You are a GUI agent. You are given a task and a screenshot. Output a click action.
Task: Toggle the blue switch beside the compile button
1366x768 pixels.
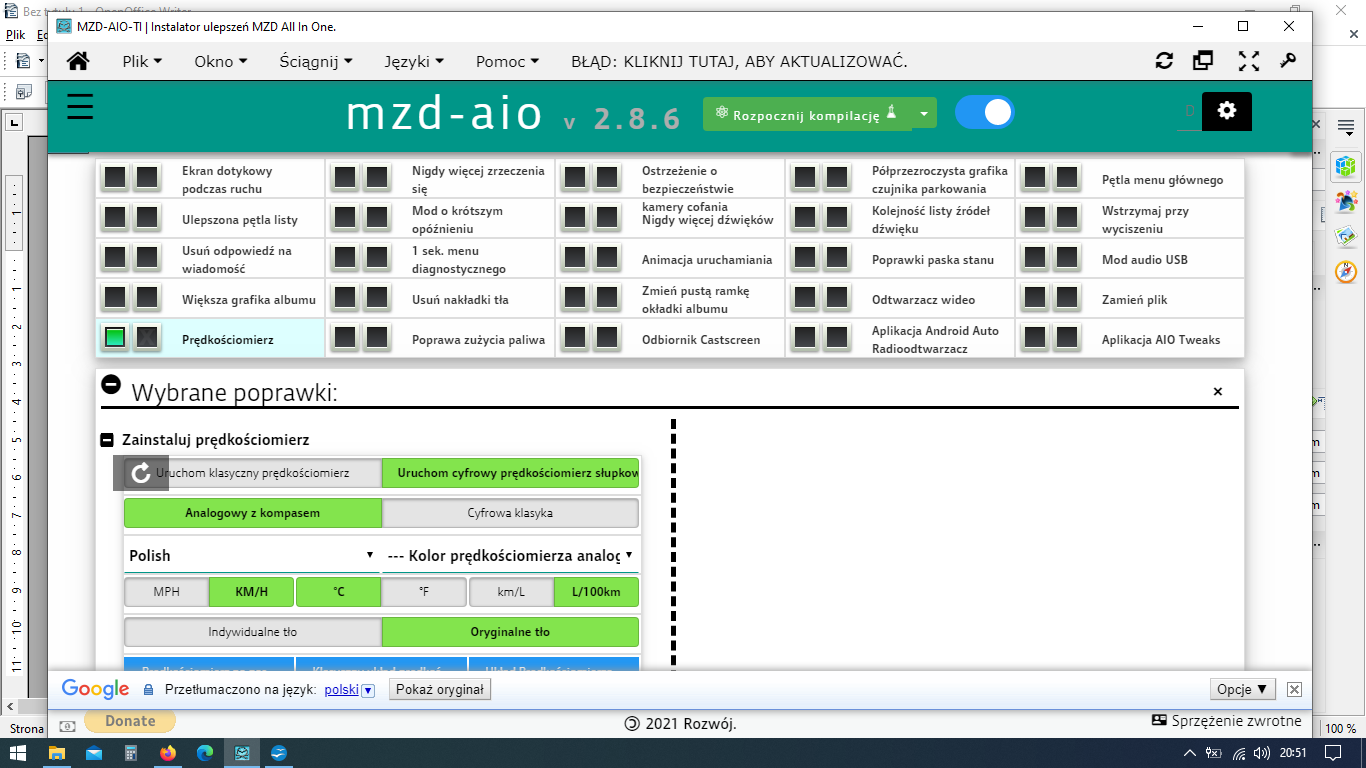click(984, 112)
